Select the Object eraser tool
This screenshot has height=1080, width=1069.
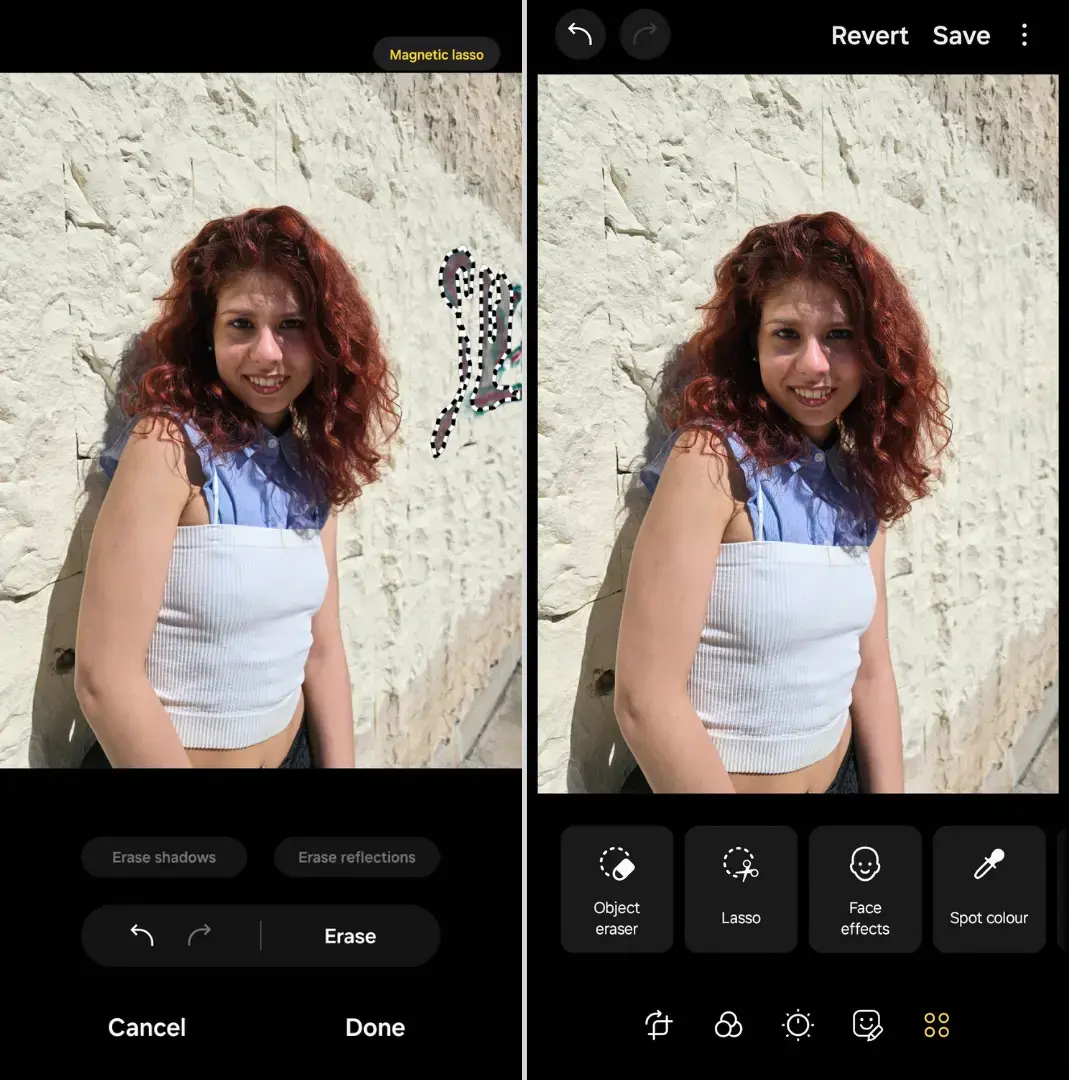pyautogui.click(x=617, y=888)
